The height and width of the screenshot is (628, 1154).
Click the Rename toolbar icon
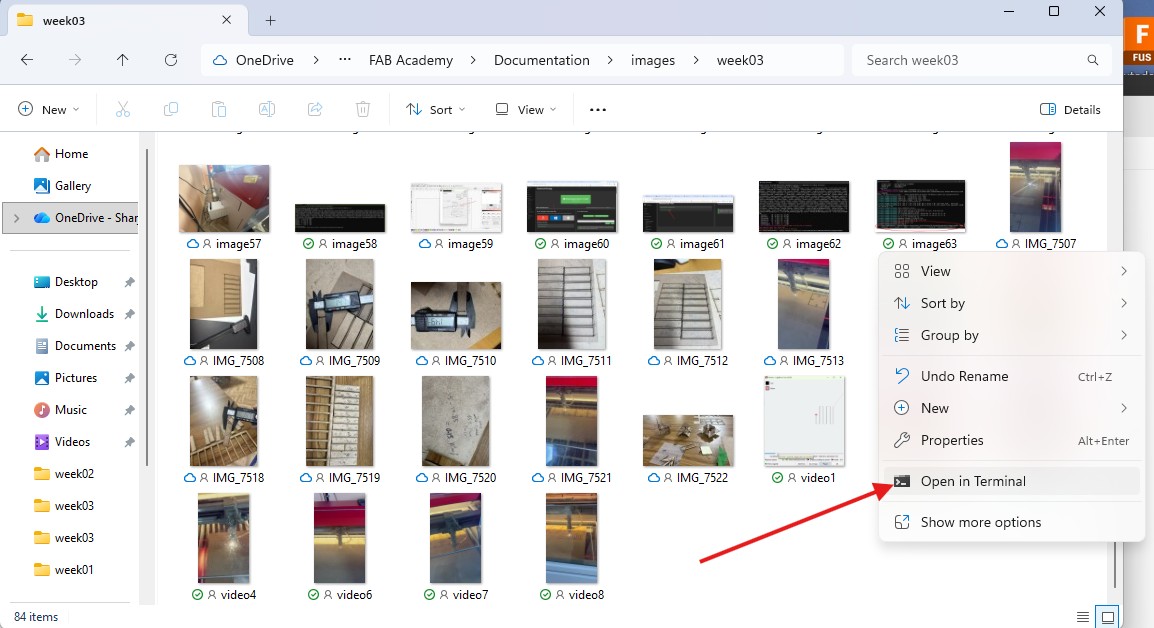click(x=267, y=110)
